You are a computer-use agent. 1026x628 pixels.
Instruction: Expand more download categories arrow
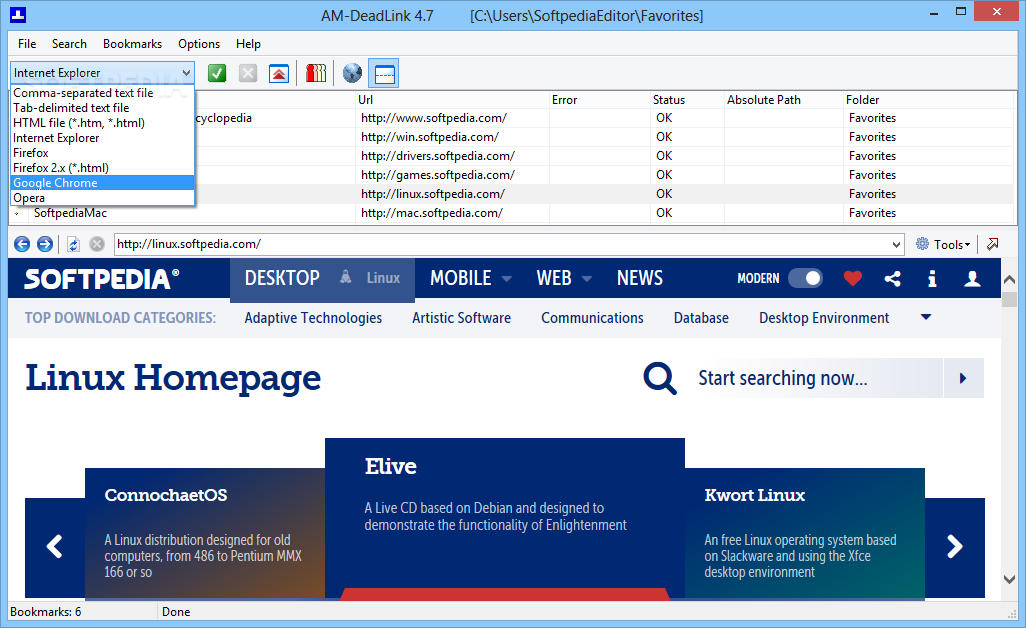(926, 317)
